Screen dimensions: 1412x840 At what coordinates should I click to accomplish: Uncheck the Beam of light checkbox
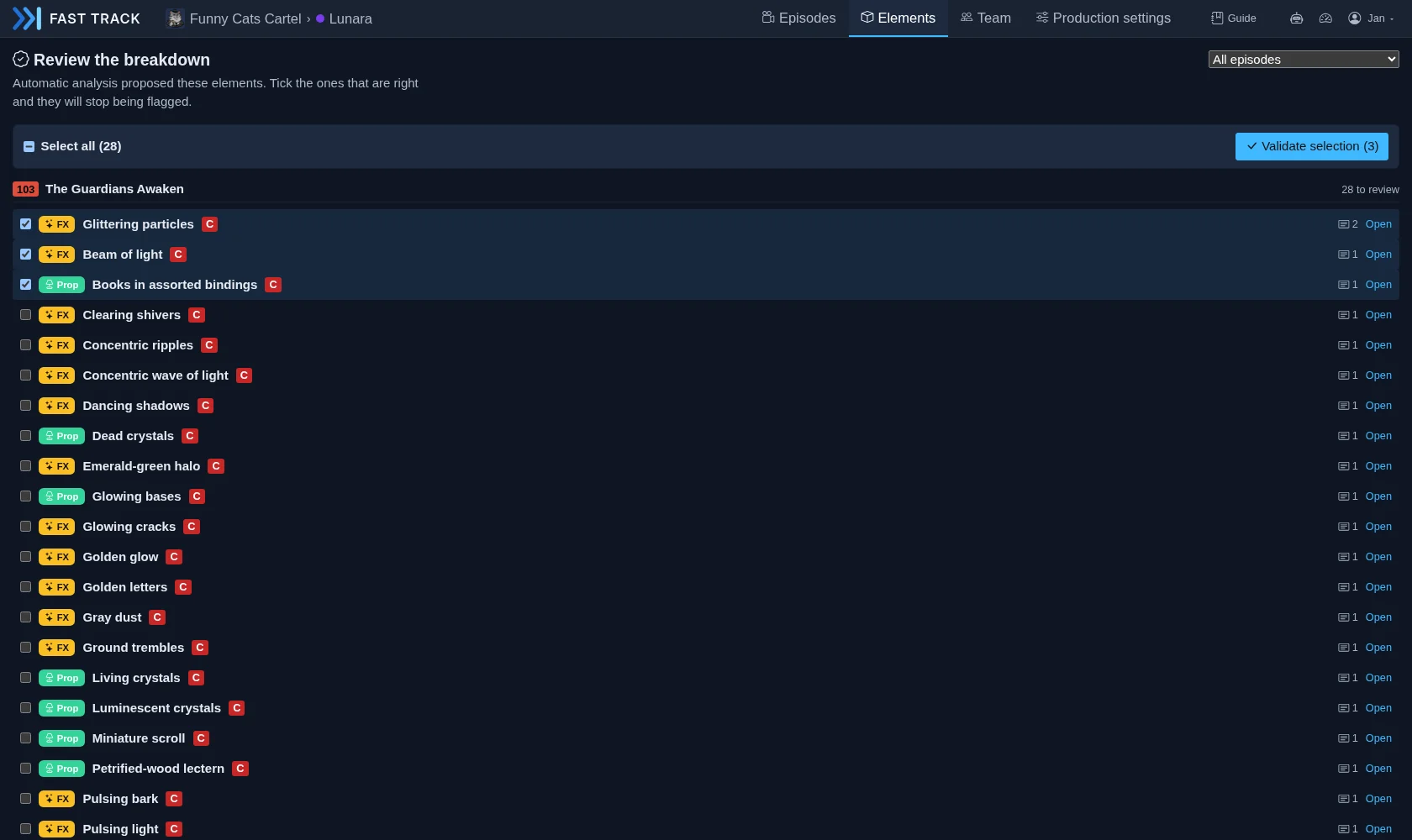tap(25, 255)
